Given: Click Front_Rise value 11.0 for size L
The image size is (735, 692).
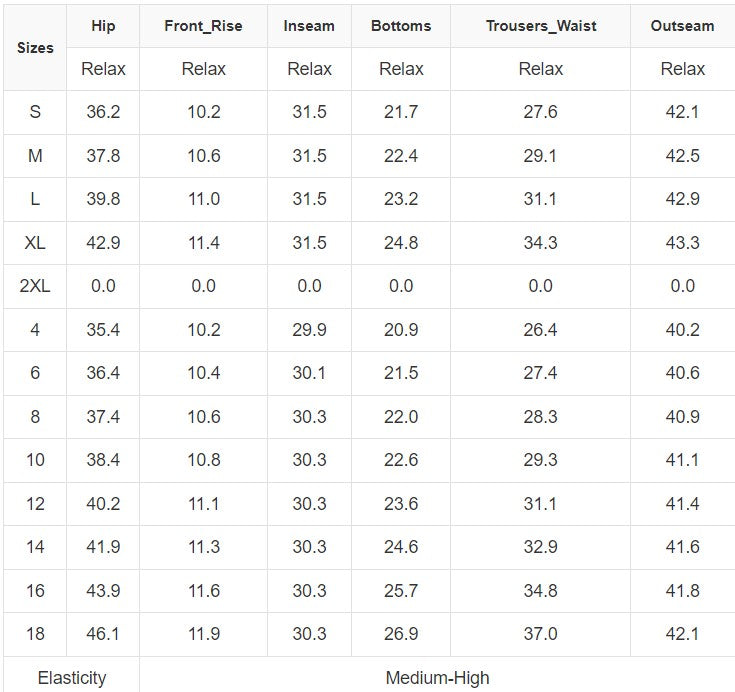Looking at the screenshot, I should click(x=203, y=199).
